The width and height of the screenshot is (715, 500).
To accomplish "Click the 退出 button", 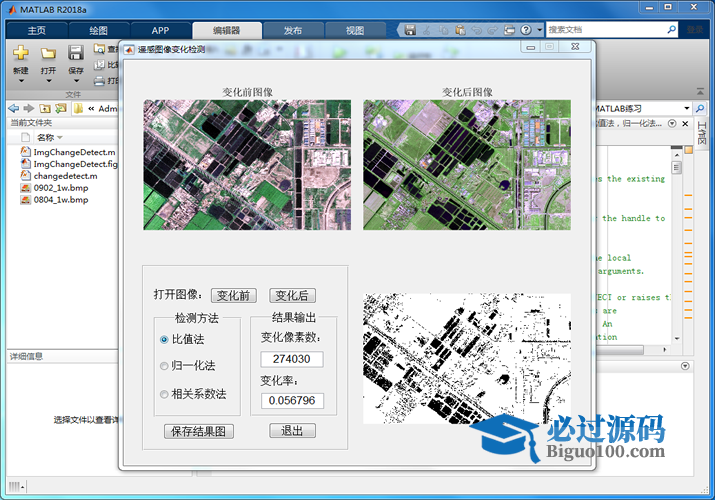I will click(292, 431).
